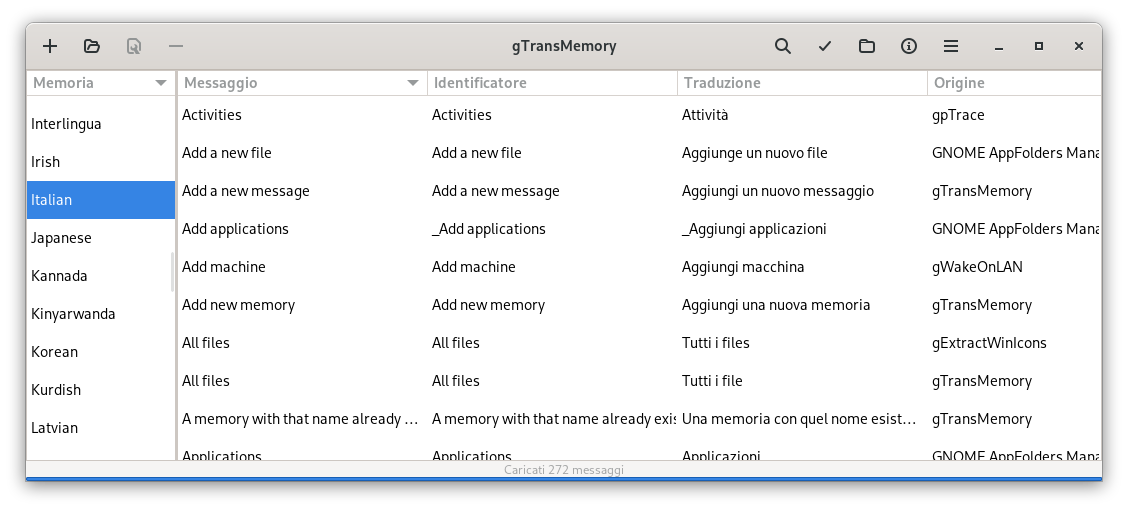This screenshot has height=510, width=1128.
Task: Click the translation 'Aggiungi una nuova memoria'
Action: pos(776,305)
